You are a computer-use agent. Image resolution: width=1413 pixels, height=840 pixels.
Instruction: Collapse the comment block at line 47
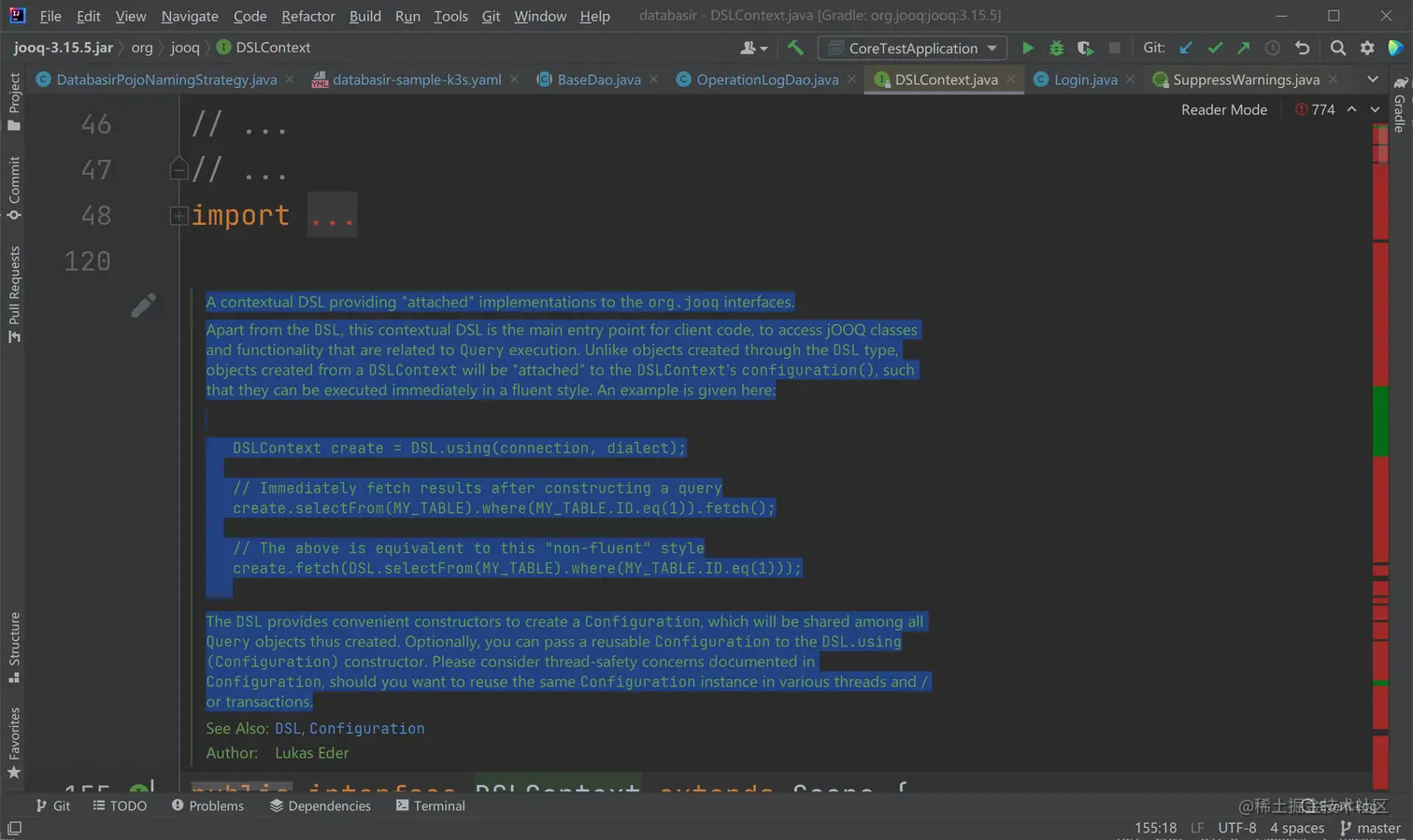[x=178, y=169]
